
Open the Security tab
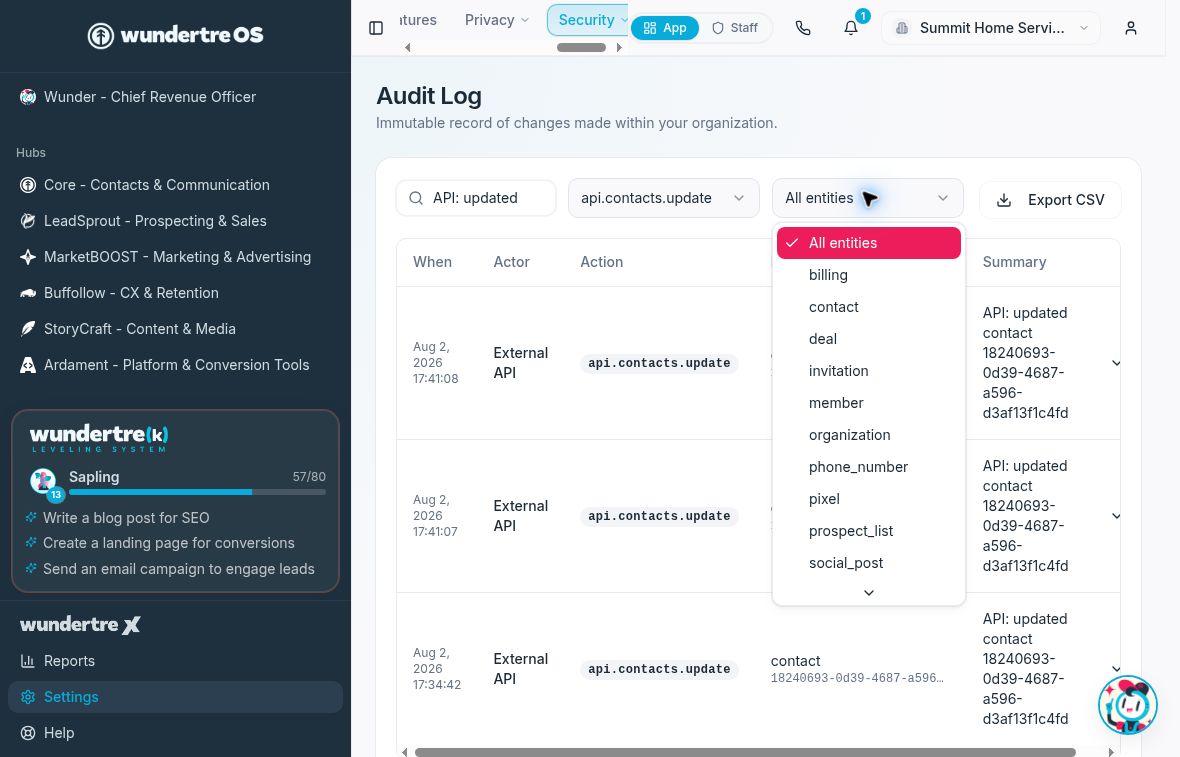coord(587,20)
